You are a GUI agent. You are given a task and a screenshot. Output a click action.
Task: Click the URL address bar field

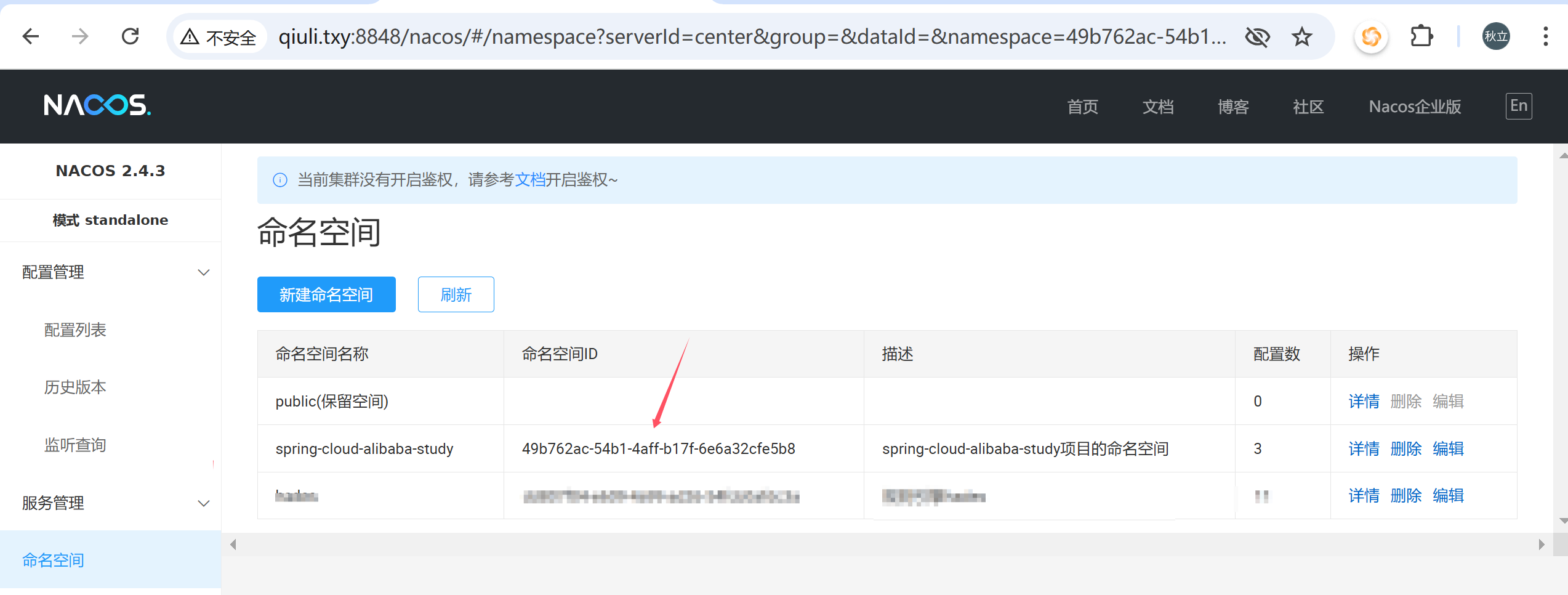(751, 38)
